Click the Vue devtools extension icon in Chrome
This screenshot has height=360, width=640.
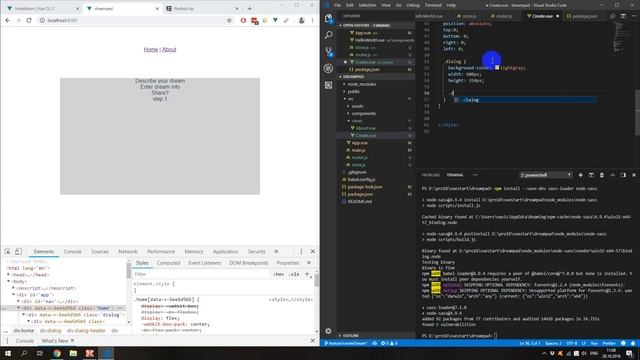[x=276, y=20]
